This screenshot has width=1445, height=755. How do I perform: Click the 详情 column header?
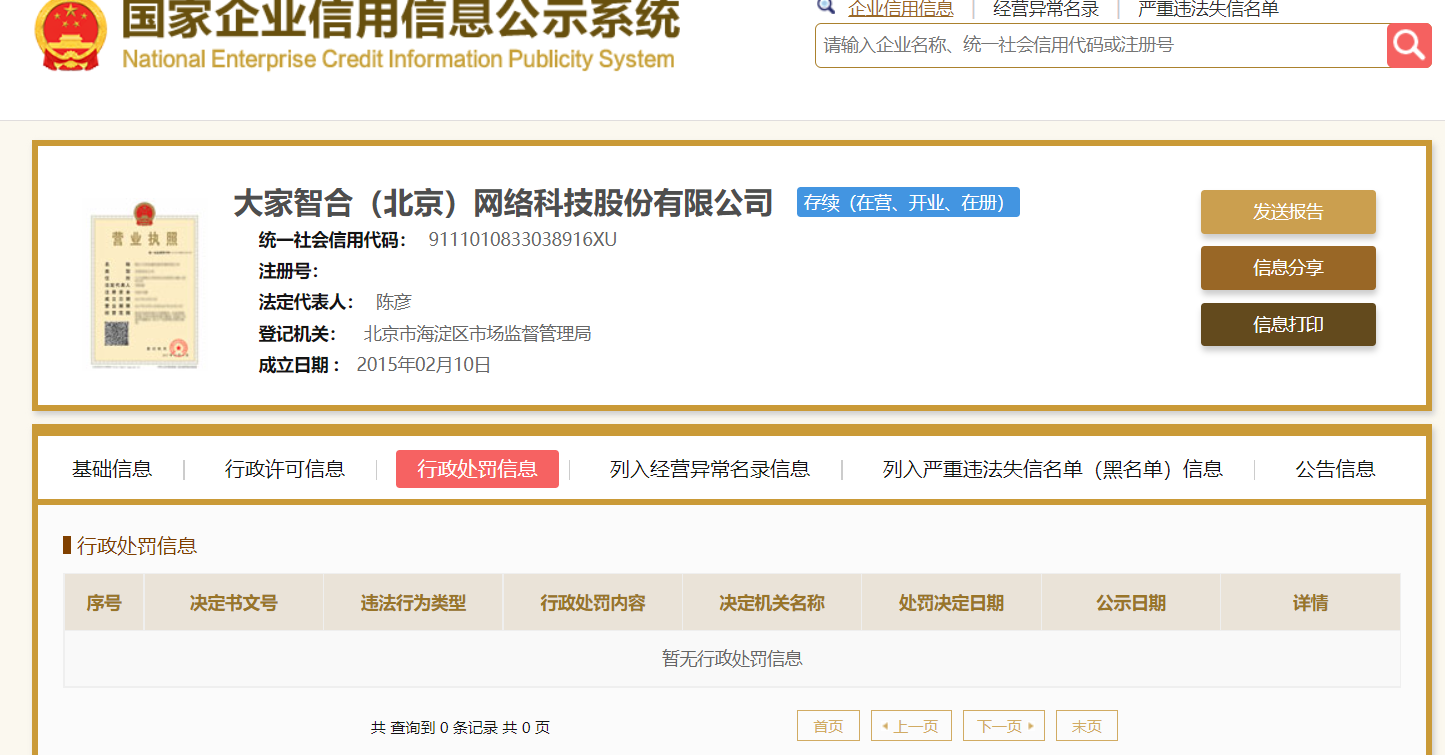tap(1310, 603)
